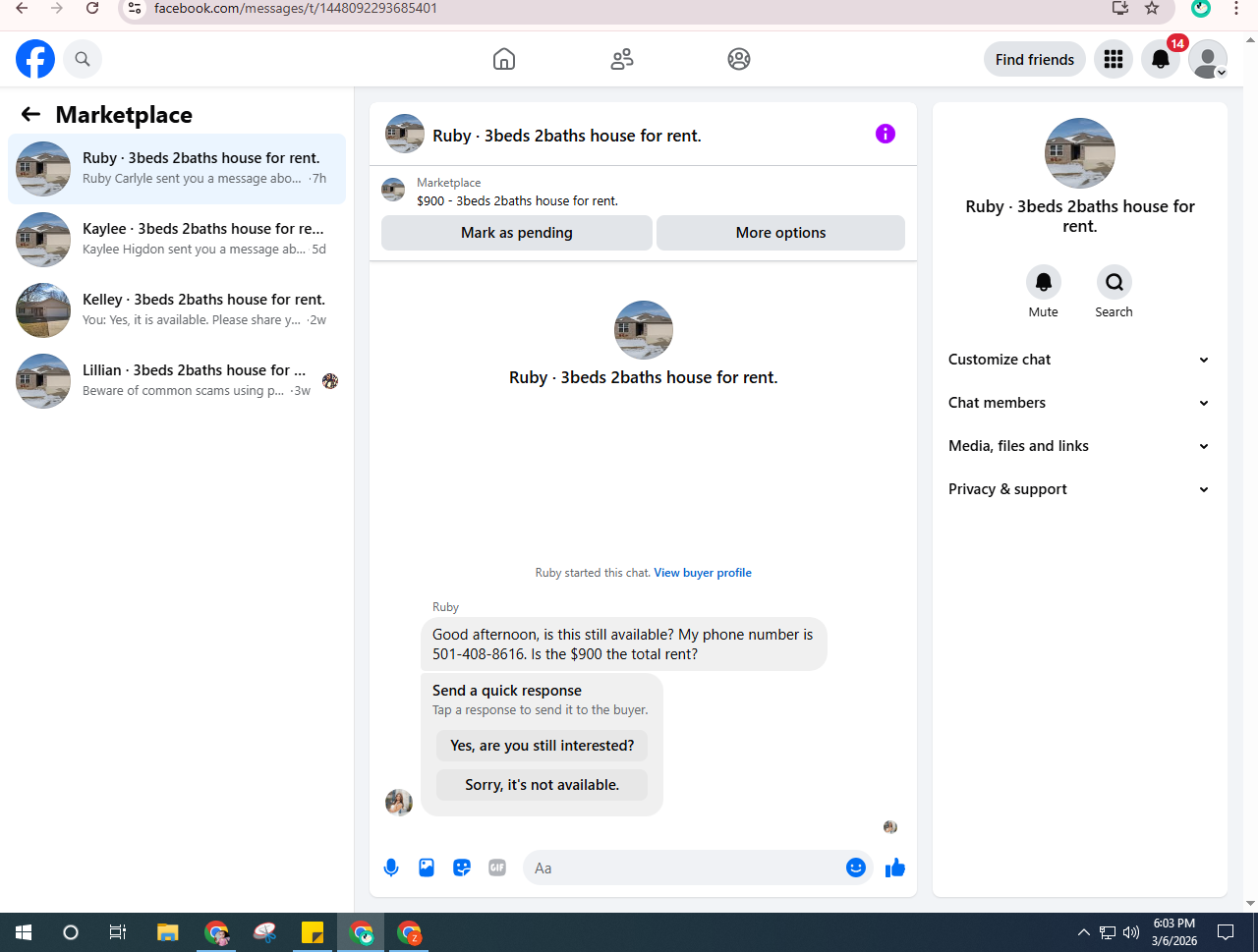Open Lillian's 3beds 2baths house conversation
Viewport: 1258px width, 952px height.
pyautogui.click(x=177, y=381)
